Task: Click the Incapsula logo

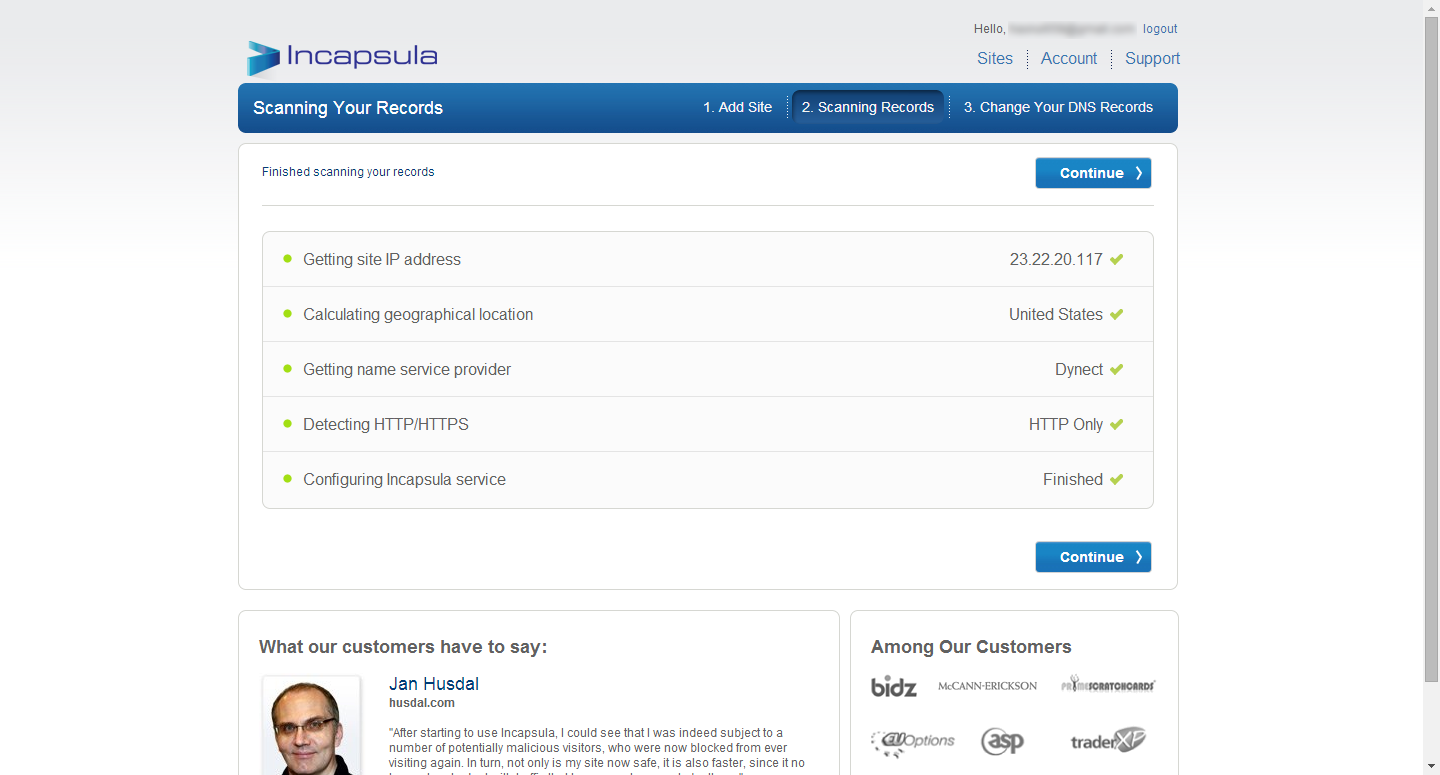Action: pos(342,57)
